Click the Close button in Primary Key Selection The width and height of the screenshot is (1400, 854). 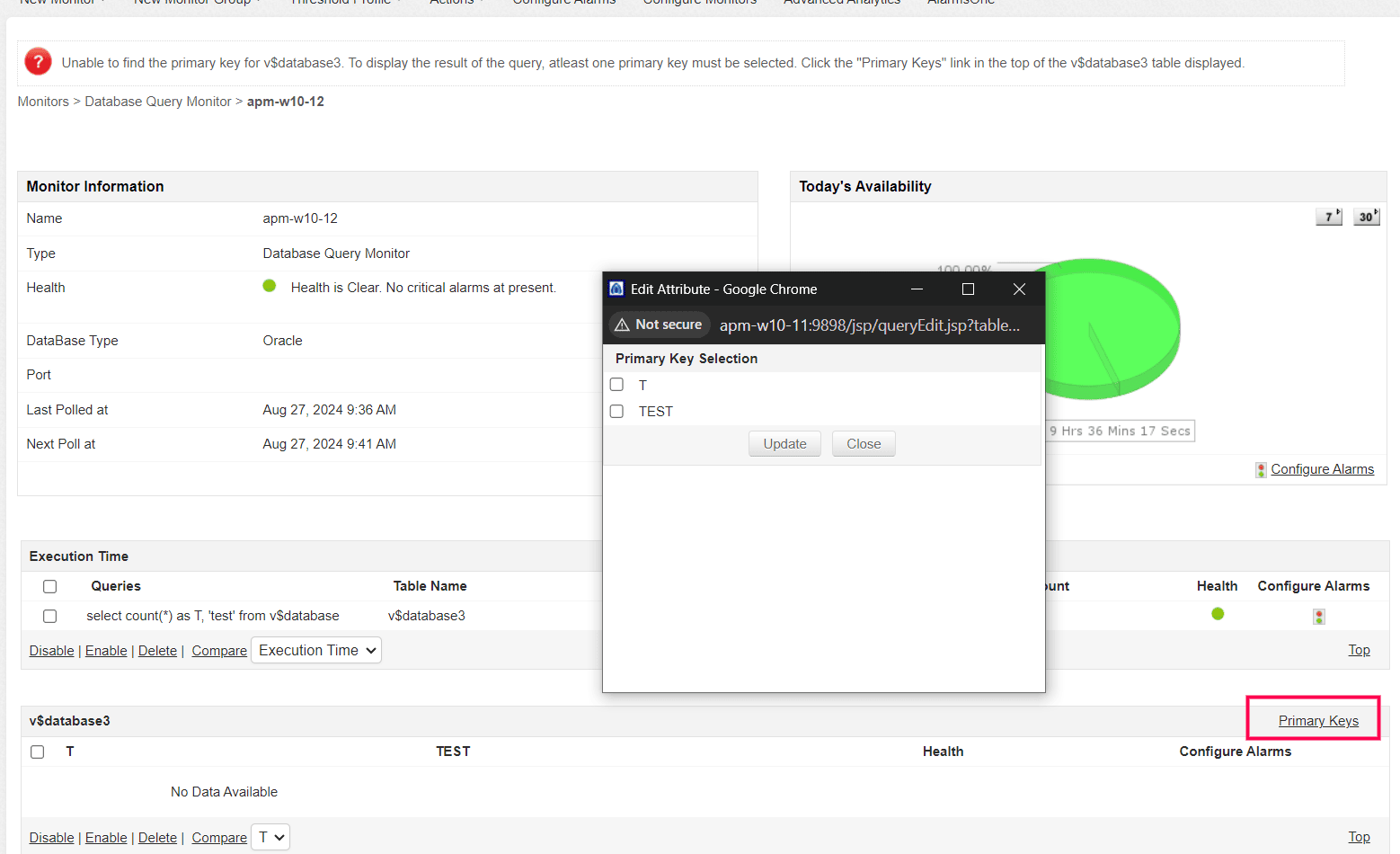pyautogui.click(x=864, y=444)
